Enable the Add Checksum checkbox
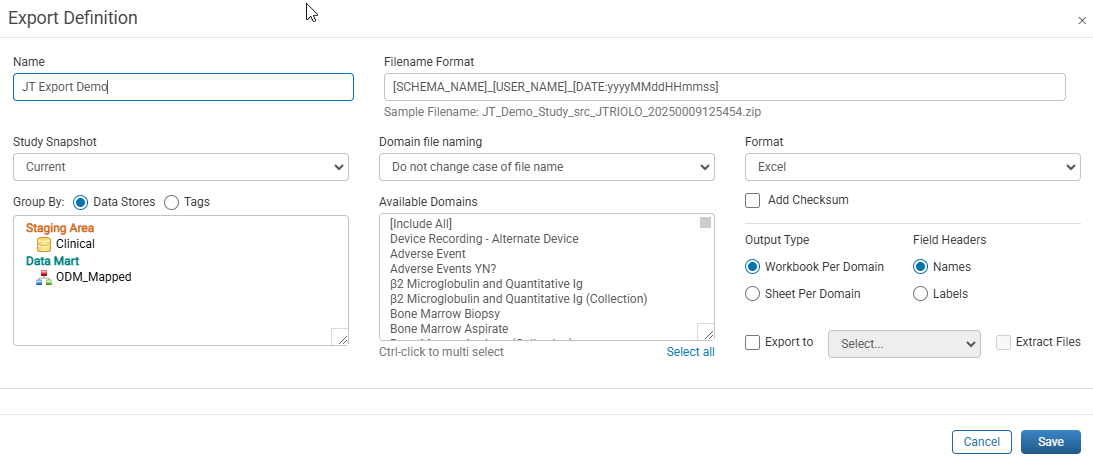The image size is (1093, 464). [x=752, y=201]
